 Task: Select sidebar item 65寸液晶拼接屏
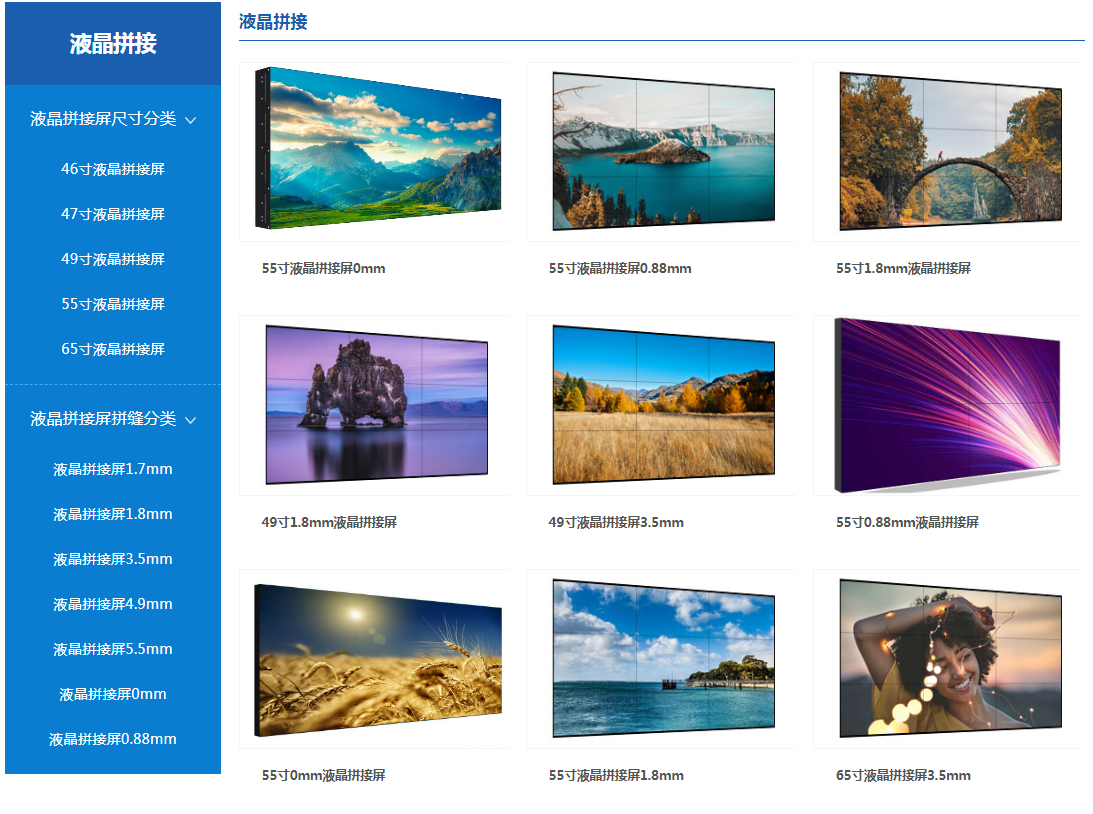(x=113, y=349)
